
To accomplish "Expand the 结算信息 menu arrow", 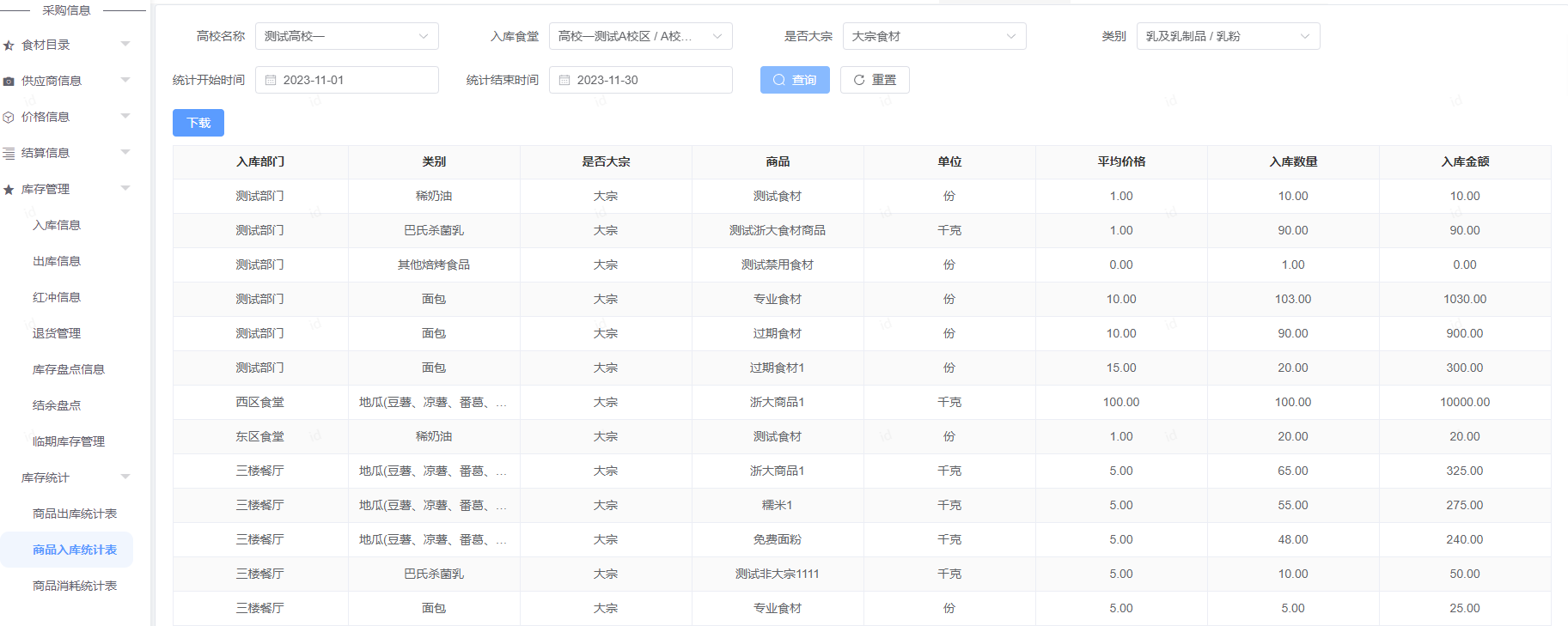I will coord(125,152).
